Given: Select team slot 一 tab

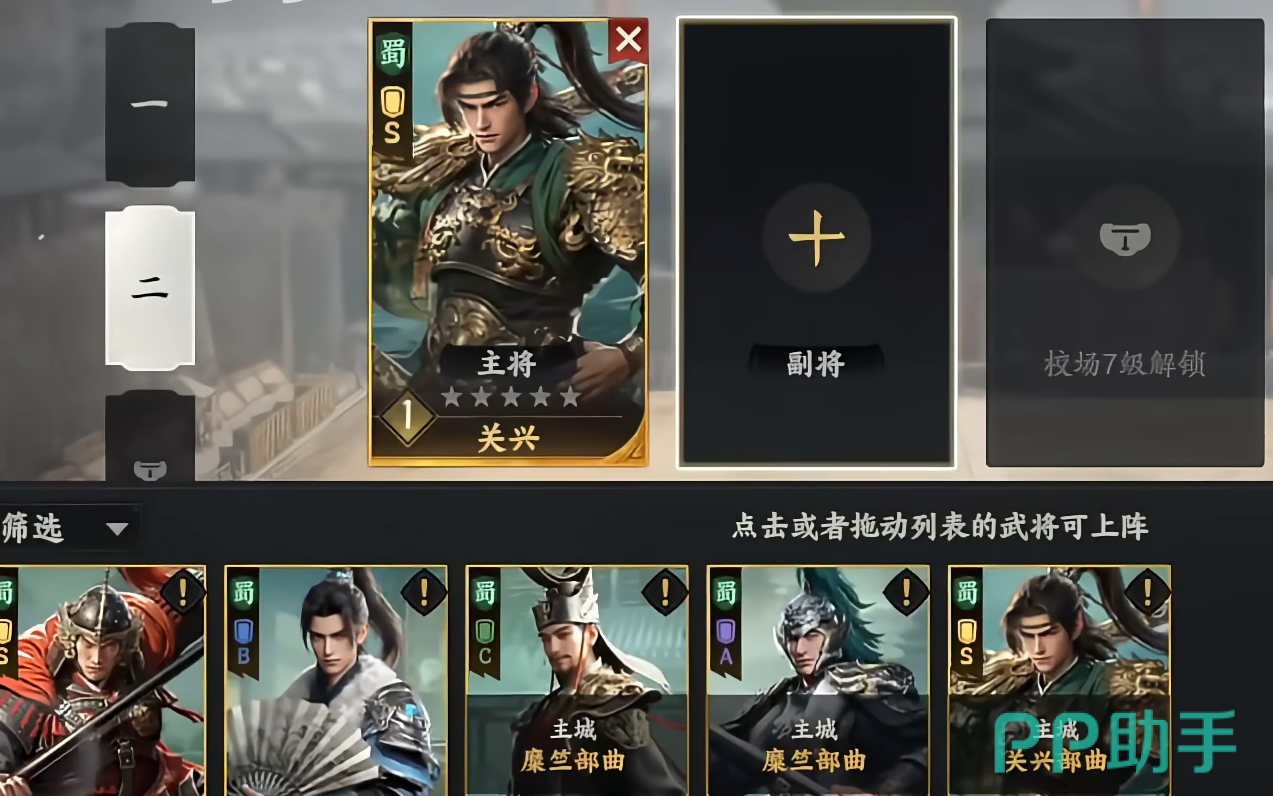Looking at the screenshot, I should click(x=150, y=104).
